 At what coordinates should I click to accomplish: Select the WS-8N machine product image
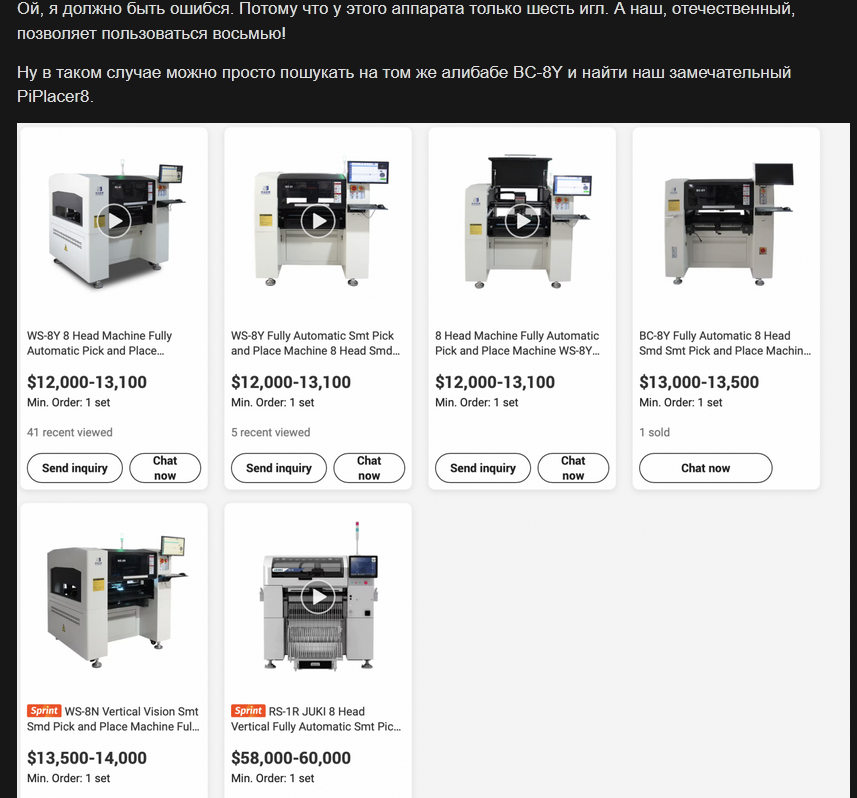(x=114, y=598)
